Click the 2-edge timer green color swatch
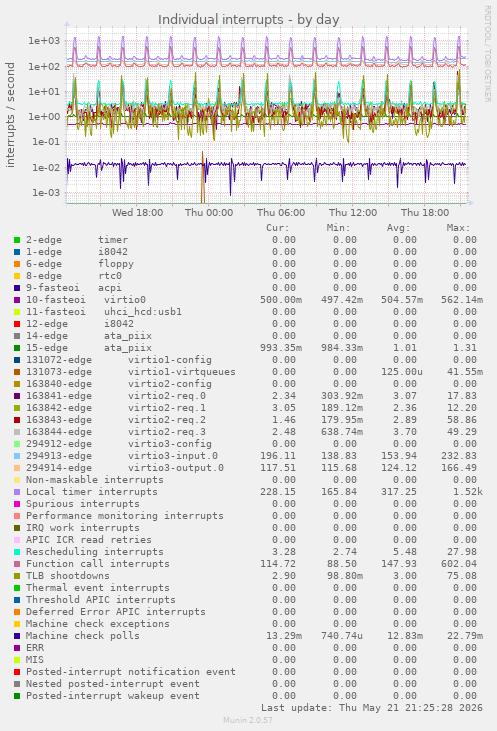Screen dimensions: 497x731 [17, 240]
